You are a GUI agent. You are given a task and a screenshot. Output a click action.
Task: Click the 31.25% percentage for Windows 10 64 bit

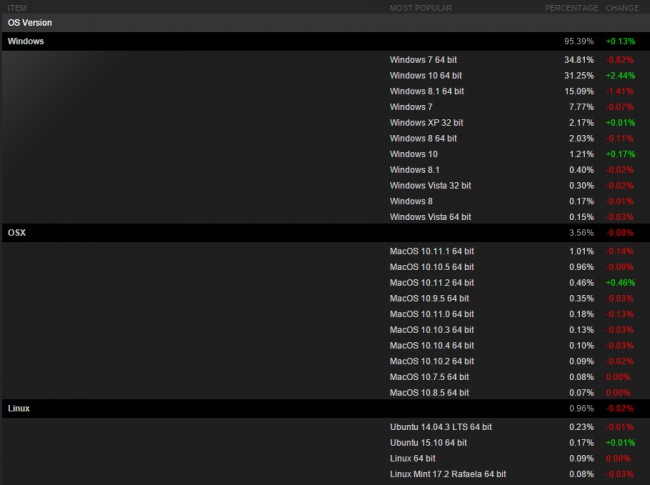tap(579, 75)
